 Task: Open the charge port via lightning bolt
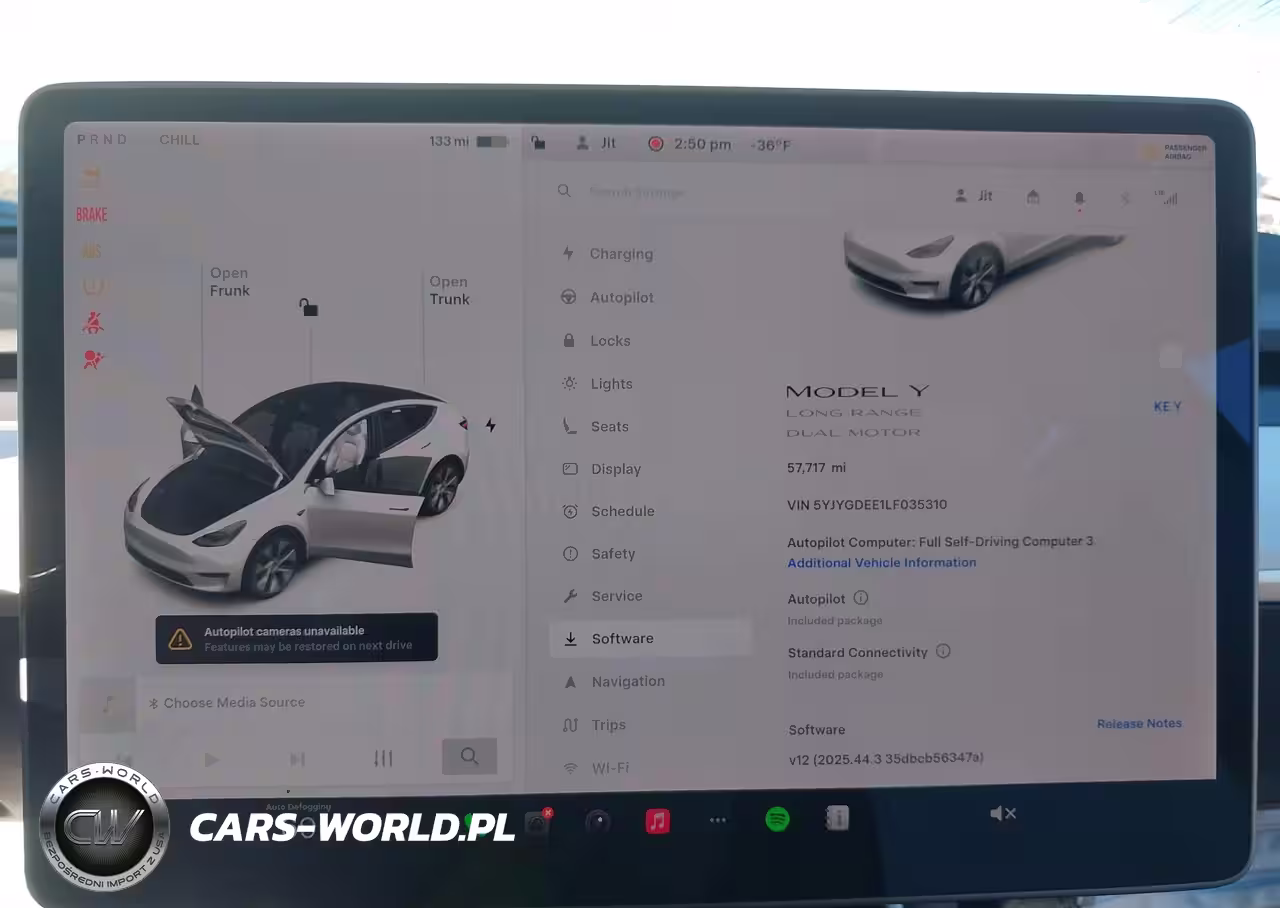pyautogui.click(x=490, y=425)
